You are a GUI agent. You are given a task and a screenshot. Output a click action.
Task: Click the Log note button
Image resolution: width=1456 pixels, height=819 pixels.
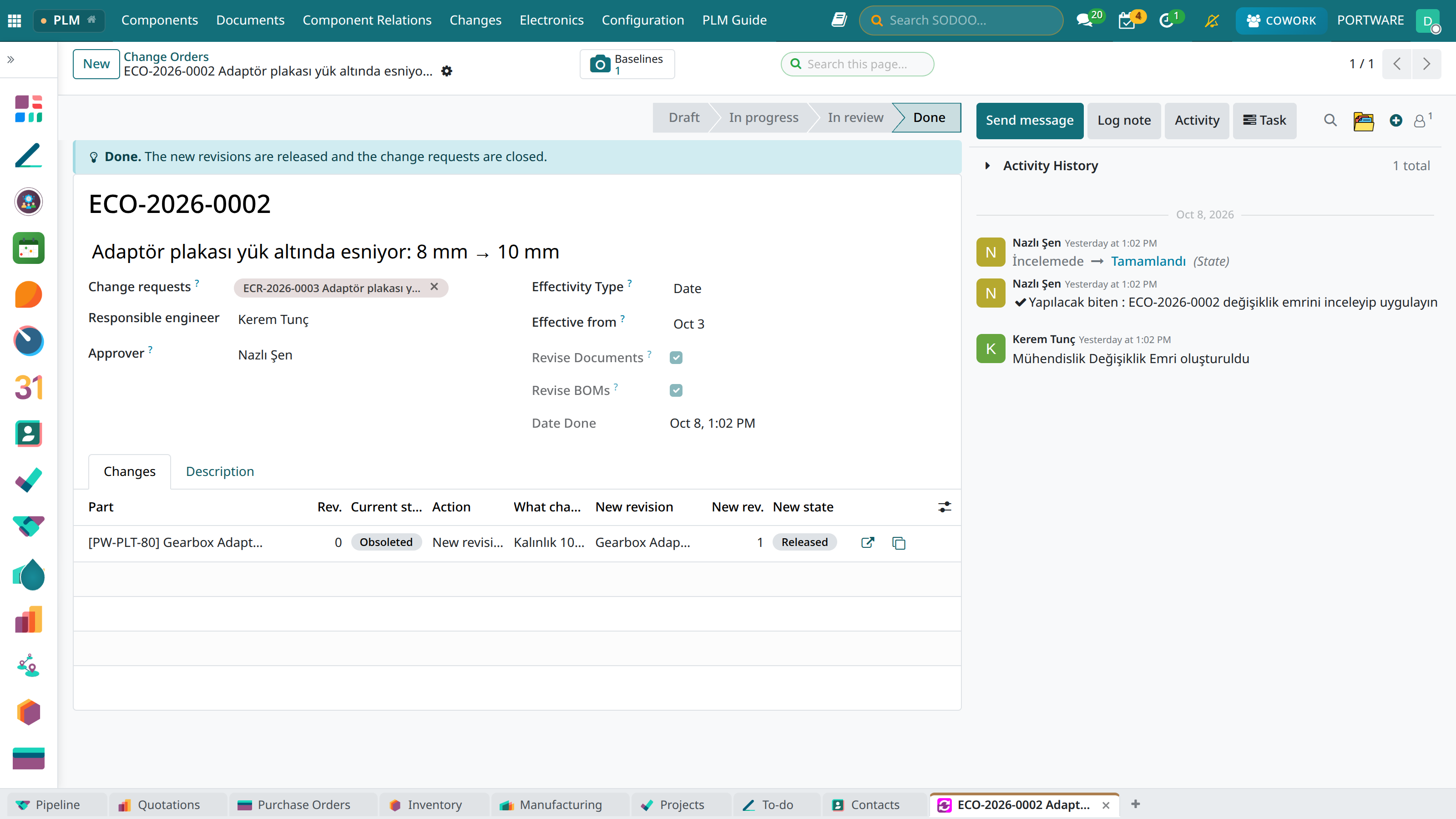(x=1124, y=121)
